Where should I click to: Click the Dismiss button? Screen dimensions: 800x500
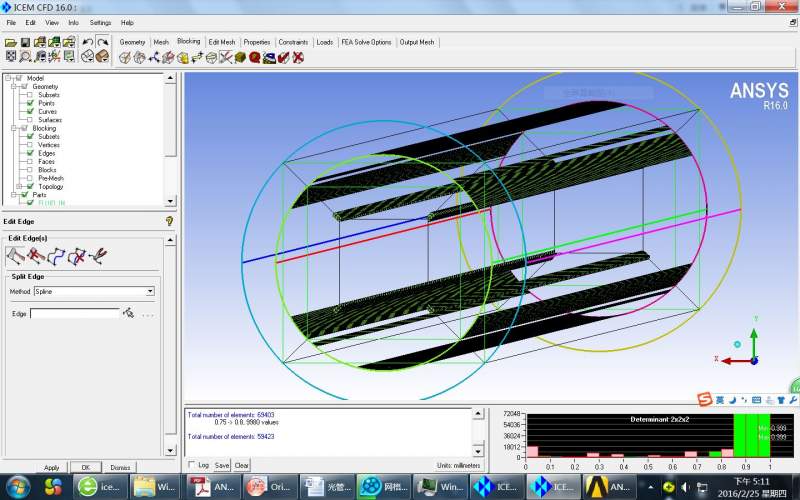[120, 467]
